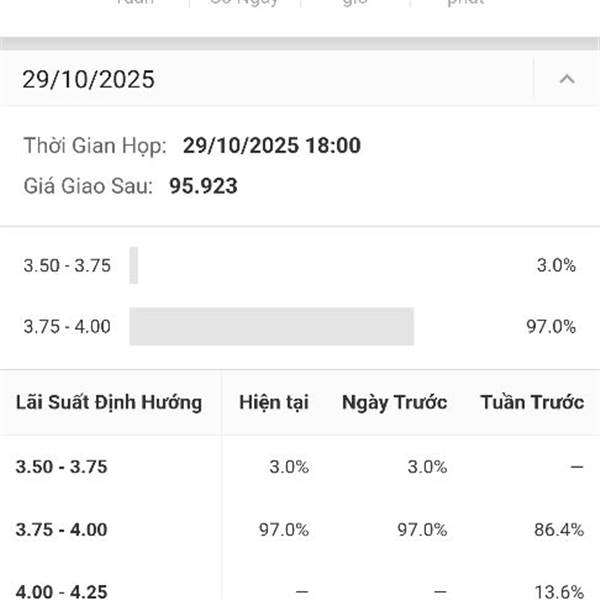Click the 3.75 - 4.00 chart range label

(x=67, y=326)
